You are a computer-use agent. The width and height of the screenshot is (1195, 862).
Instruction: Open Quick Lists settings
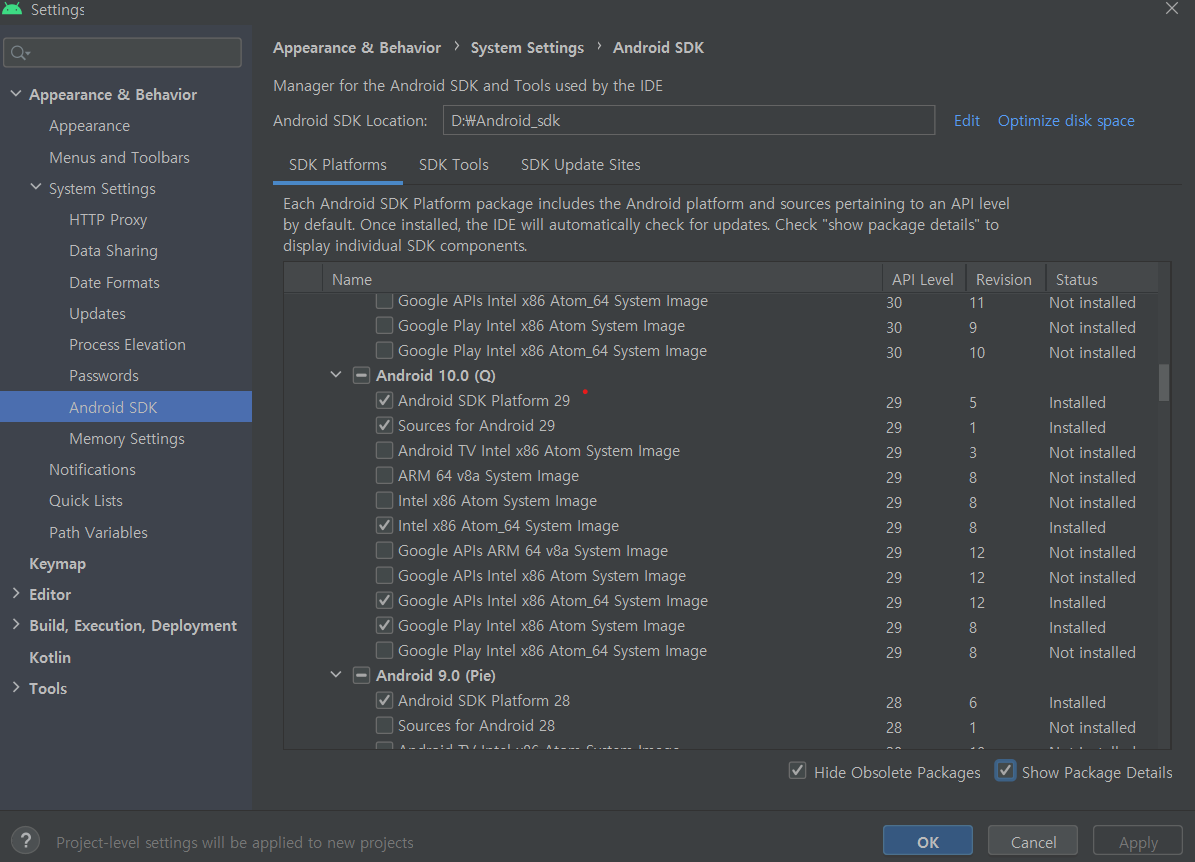pos(85,501)
